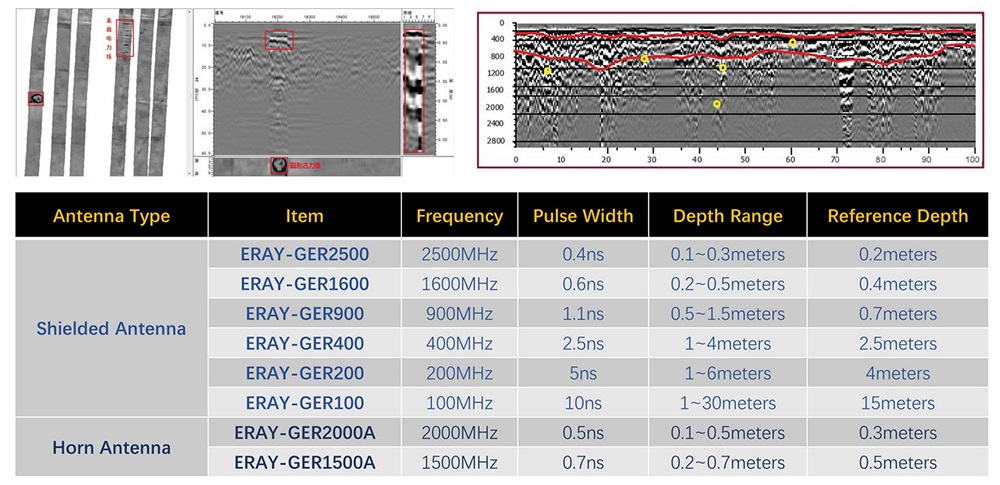The height and width of the screenshot is (485, 1000).
Task: Click the 1500MHz frequency cell
Action: pos(459,462)
